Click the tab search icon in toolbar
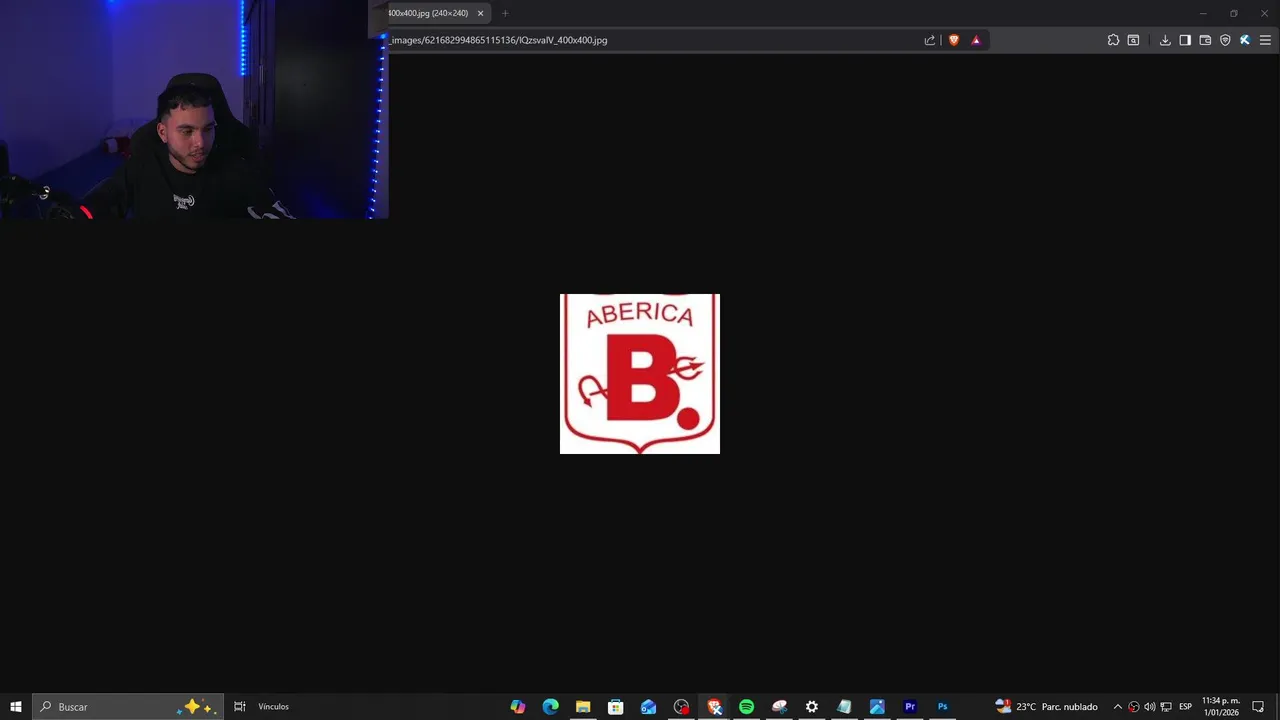 (1133, 40)
